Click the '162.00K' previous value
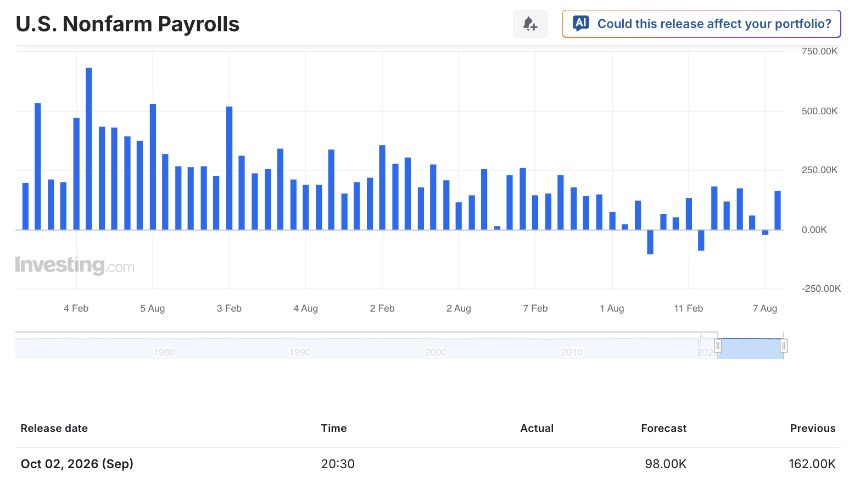 pos(812,464)
